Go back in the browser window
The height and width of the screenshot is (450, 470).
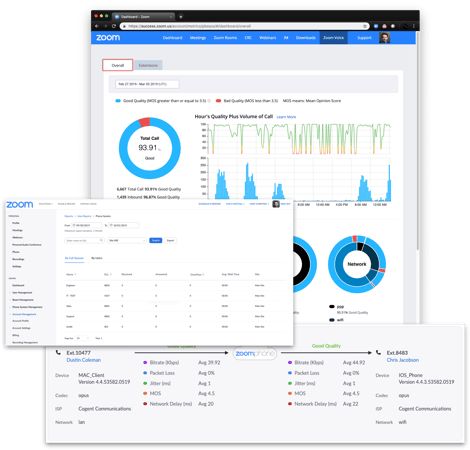coord(97,26)
